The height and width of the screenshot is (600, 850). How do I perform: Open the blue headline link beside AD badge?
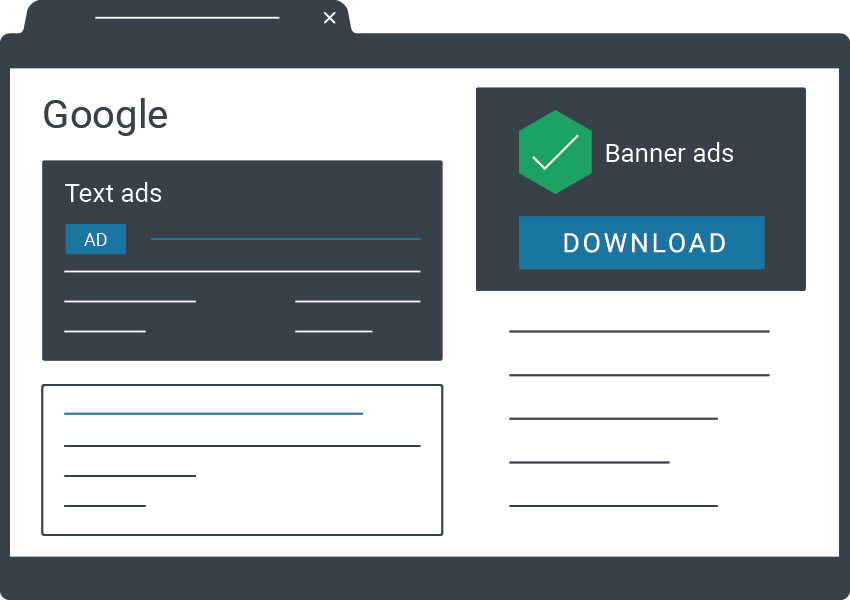click(286, 238)
